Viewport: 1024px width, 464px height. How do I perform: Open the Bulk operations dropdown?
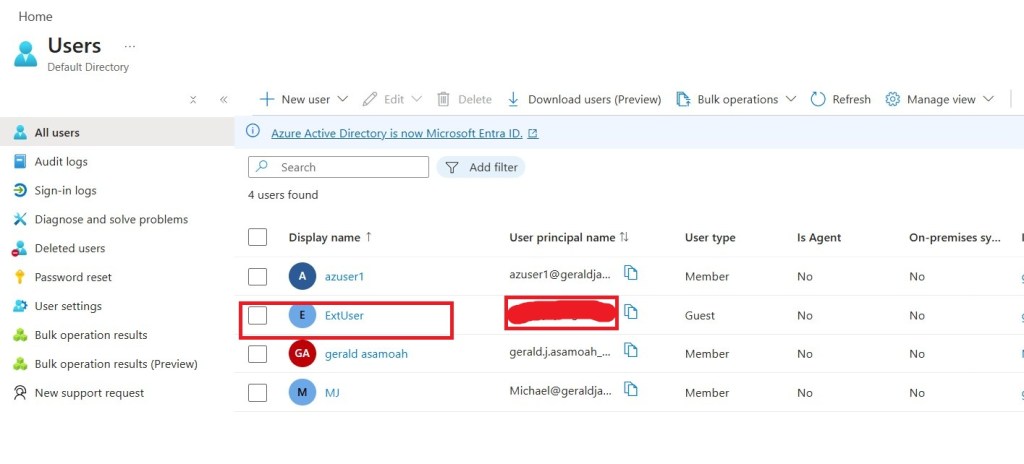790,99
